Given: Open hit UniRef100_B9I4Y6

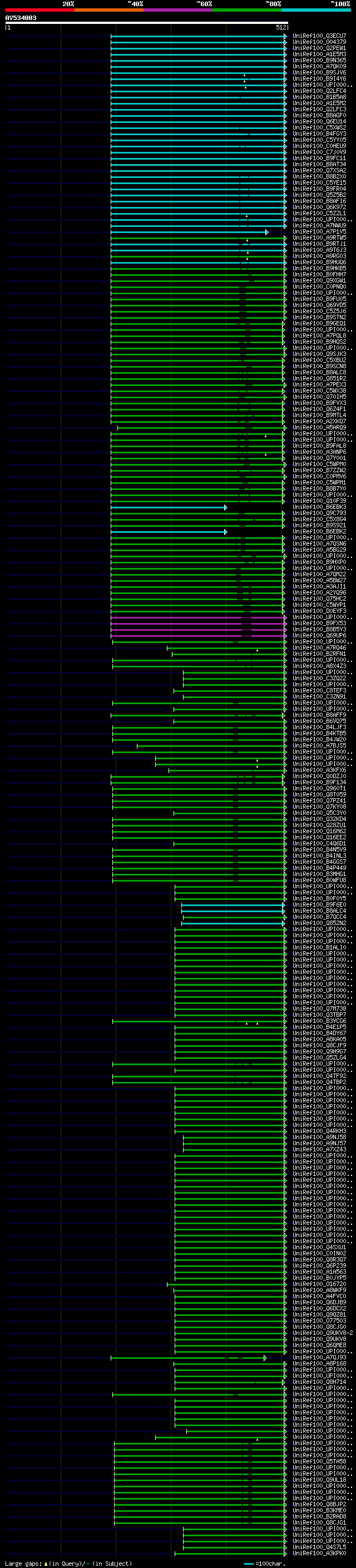Looking at the screenshot, I should 319,78.
